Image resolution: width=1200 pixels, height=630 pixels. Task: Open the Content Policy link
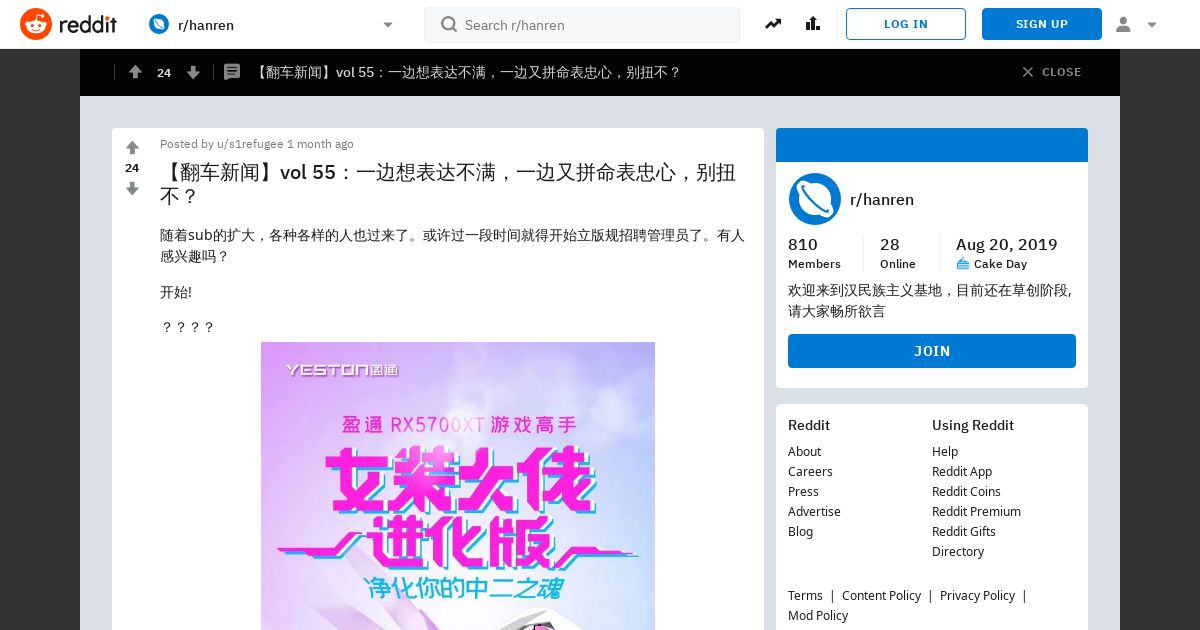click(x=881, y=595)
